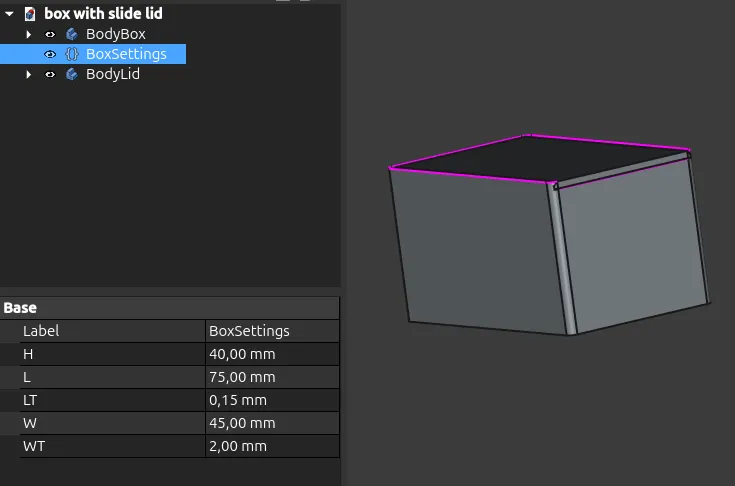
Task: Select 'box with slide lid' document label
Action: pos(103,14)
